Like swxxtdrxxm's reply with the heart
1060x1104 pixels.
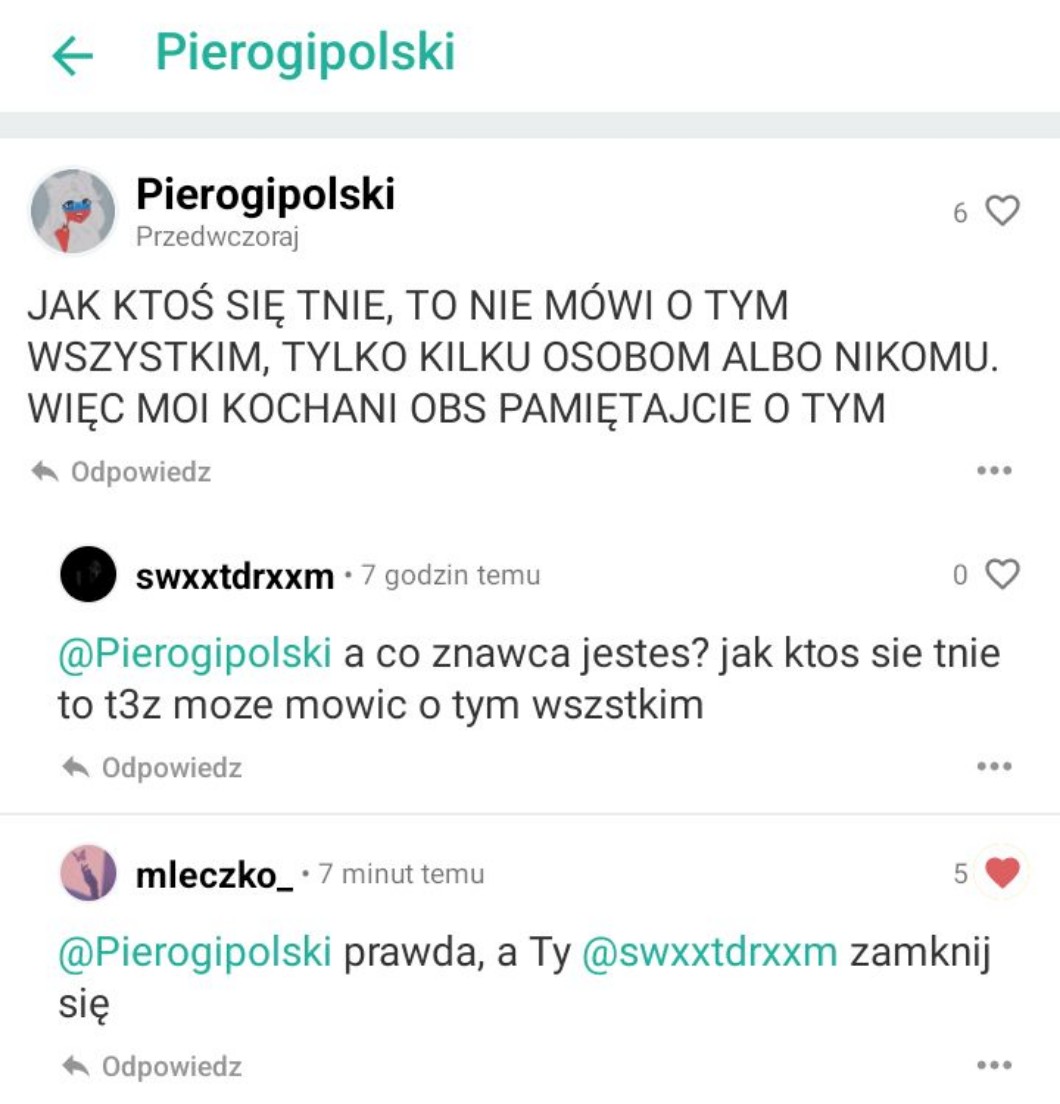(x=1002, y=574)
